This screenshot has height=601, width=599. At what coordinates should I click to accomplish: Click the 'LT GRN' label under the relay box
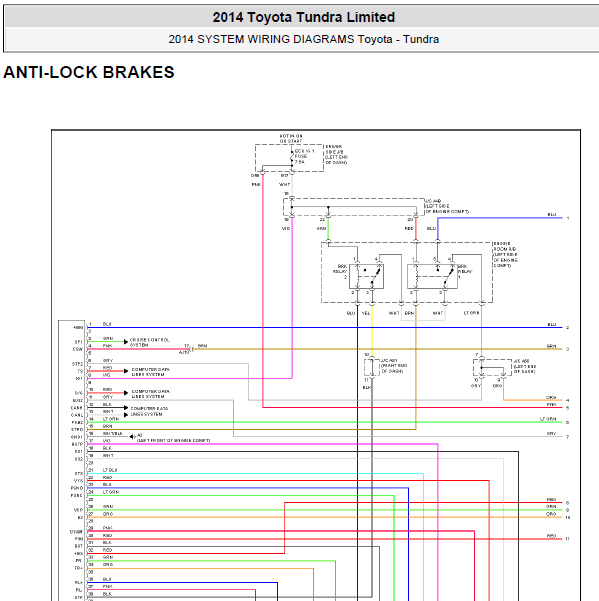point(471,313)
